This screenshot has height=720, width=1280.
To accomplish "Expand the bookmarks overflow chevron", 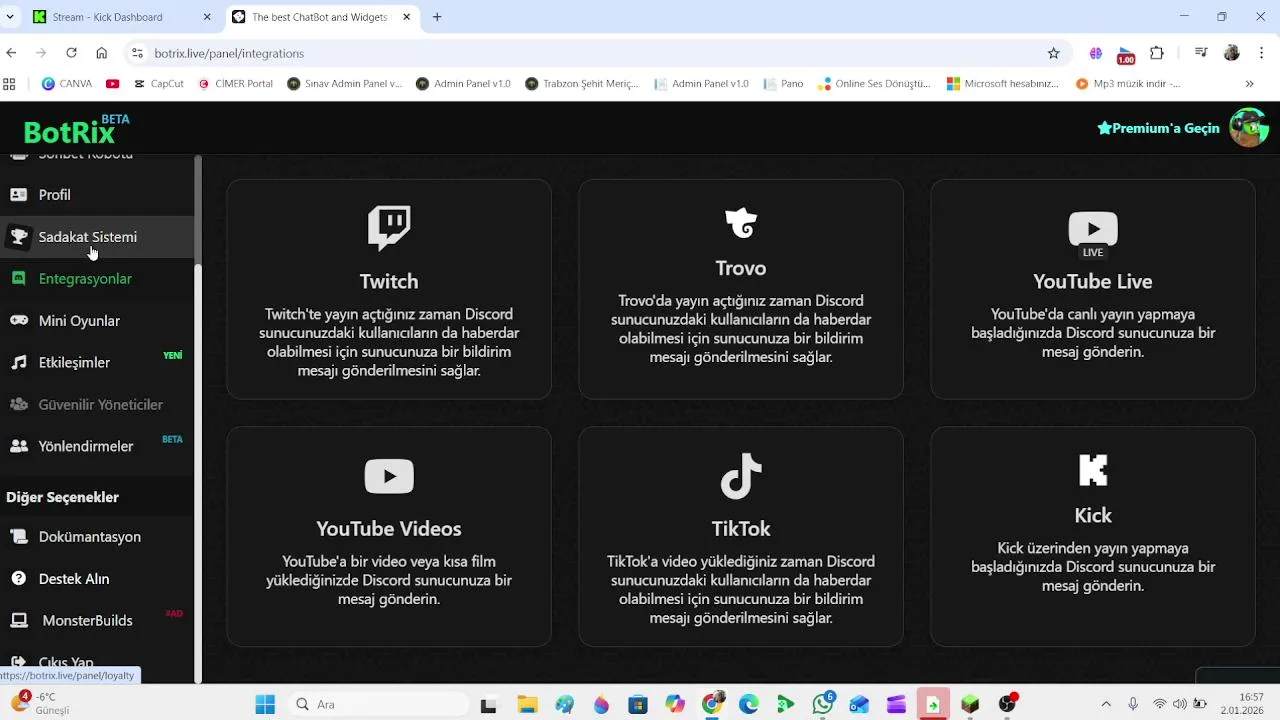I will tap(1249, 84).
